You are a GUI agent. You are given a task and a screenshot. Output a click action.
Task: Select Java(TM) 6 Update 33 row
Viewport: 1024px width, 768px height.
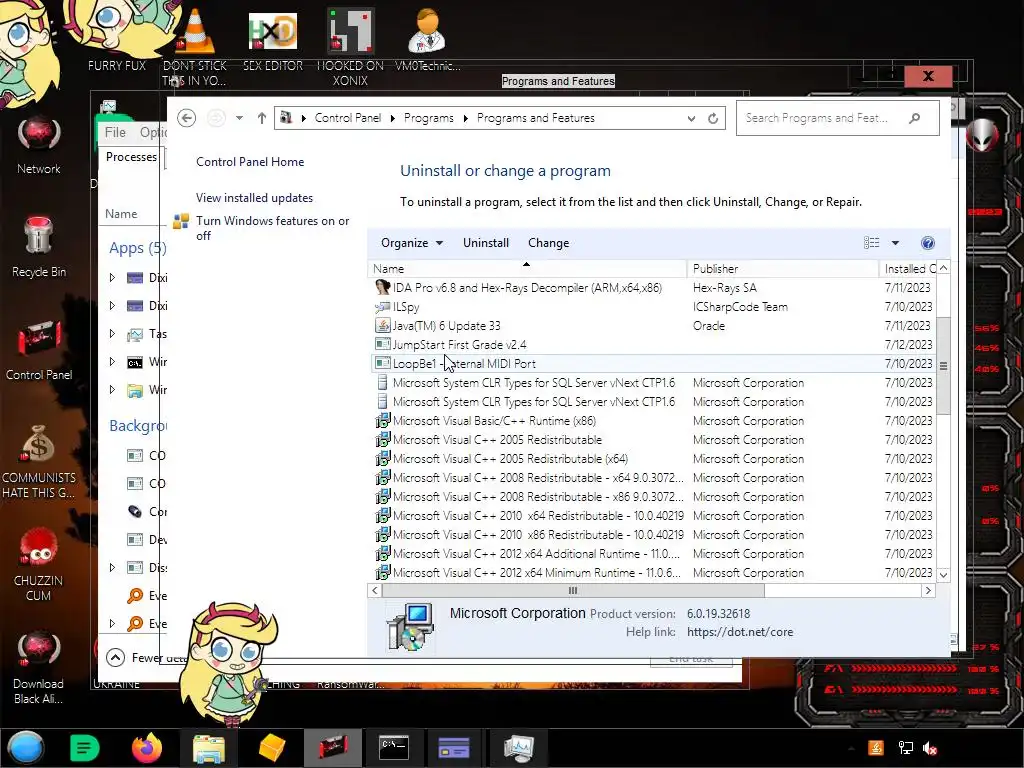pos(652,326)
